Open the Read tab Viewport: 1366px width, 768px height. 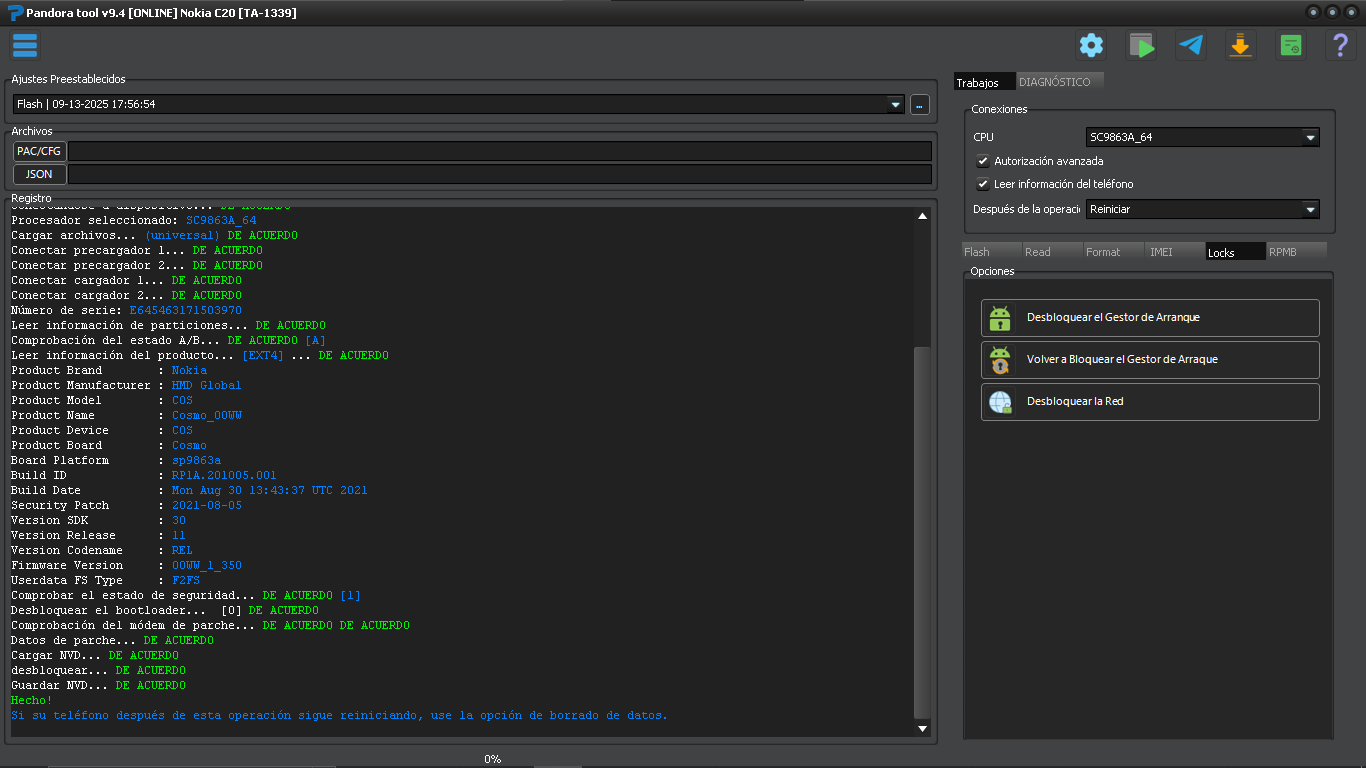point(1053,252)
